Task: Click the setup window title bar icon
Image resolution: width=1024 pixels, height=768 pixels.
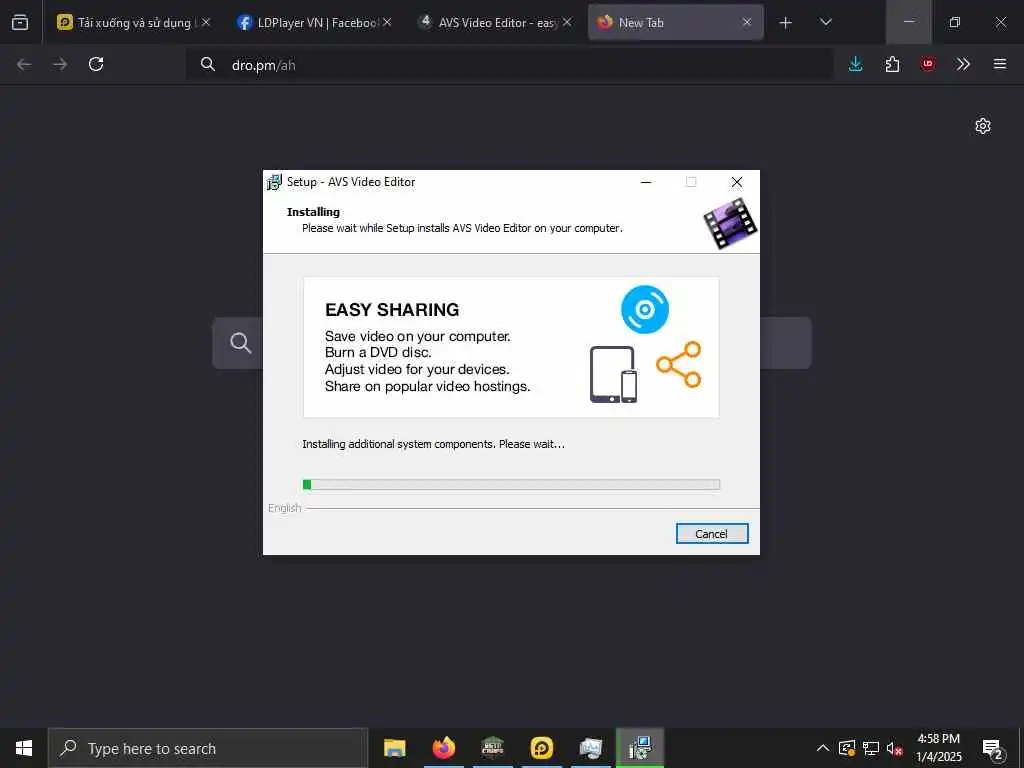Action: [x=274, y=182]
